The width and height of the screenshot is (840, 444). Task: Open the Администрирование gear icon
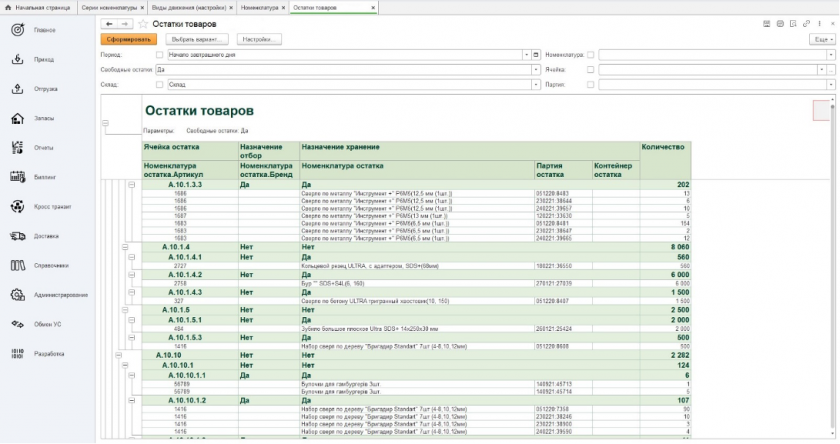pos(18,295)
